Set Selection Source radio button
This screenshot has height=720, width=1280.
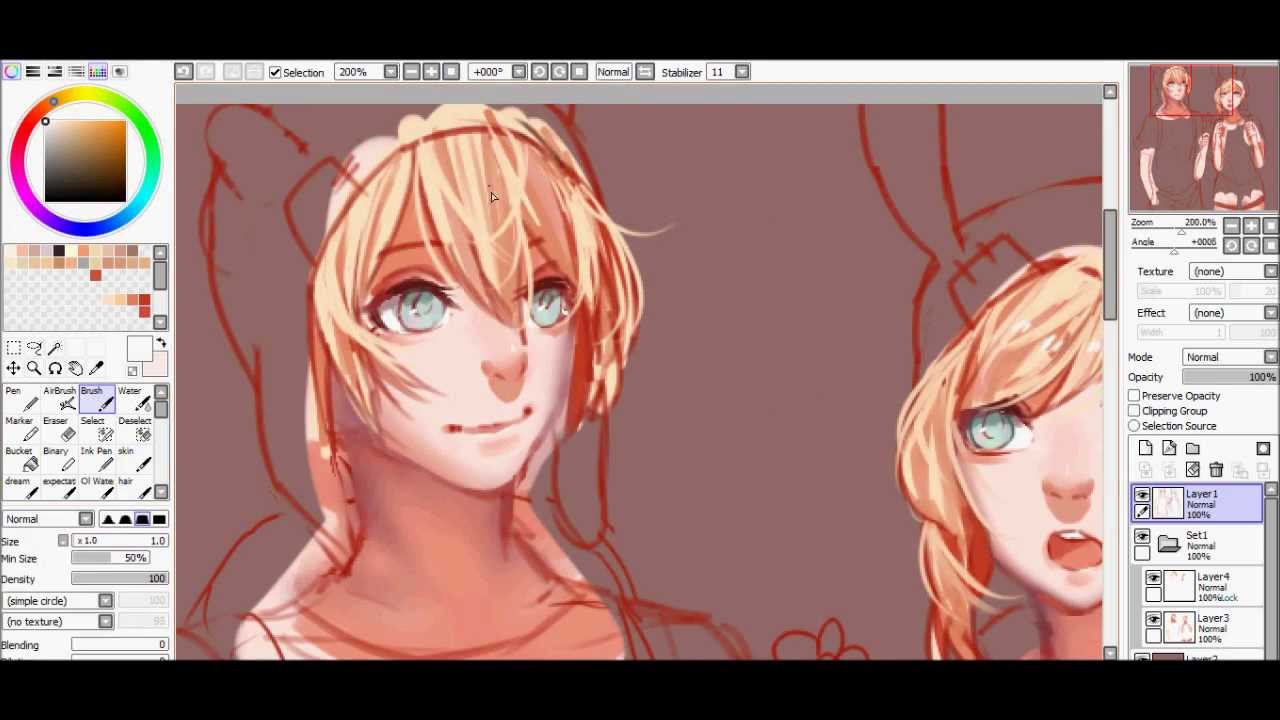tap(1134, 426)
